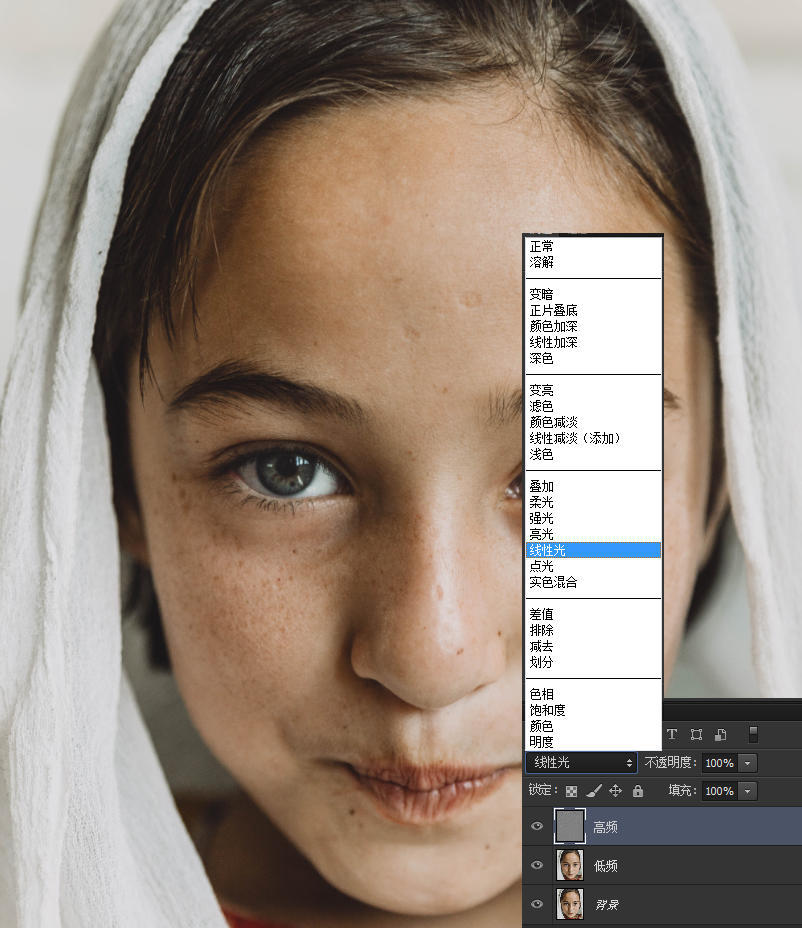Screen dimensions: 802x928
Task: Choose 差值 blend mode
Action: coord(593,614)
